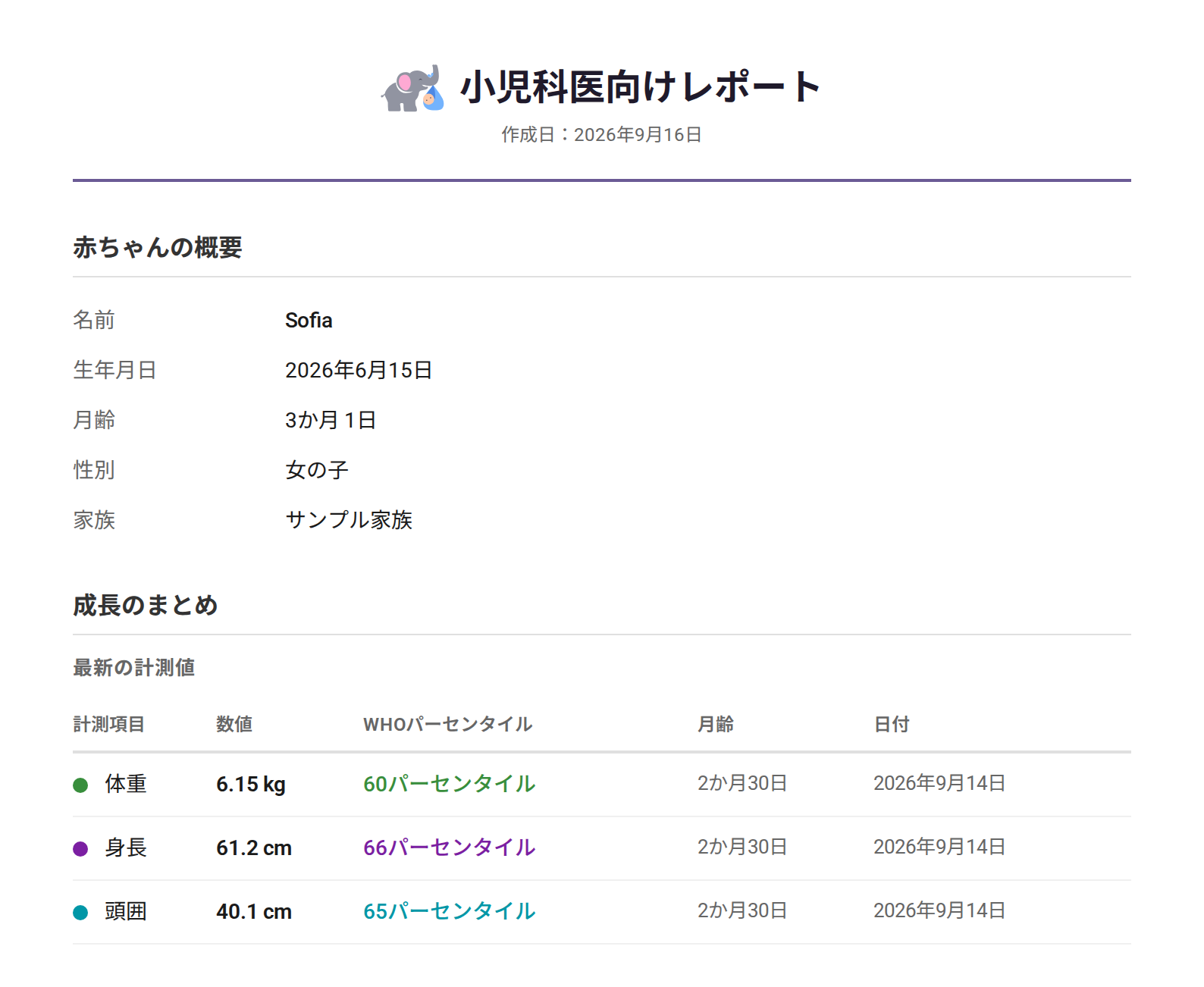The width and height of the screenshot is (1204, 987).
Task: Click the 月齢 label in overview
Action: coord(94,420)
